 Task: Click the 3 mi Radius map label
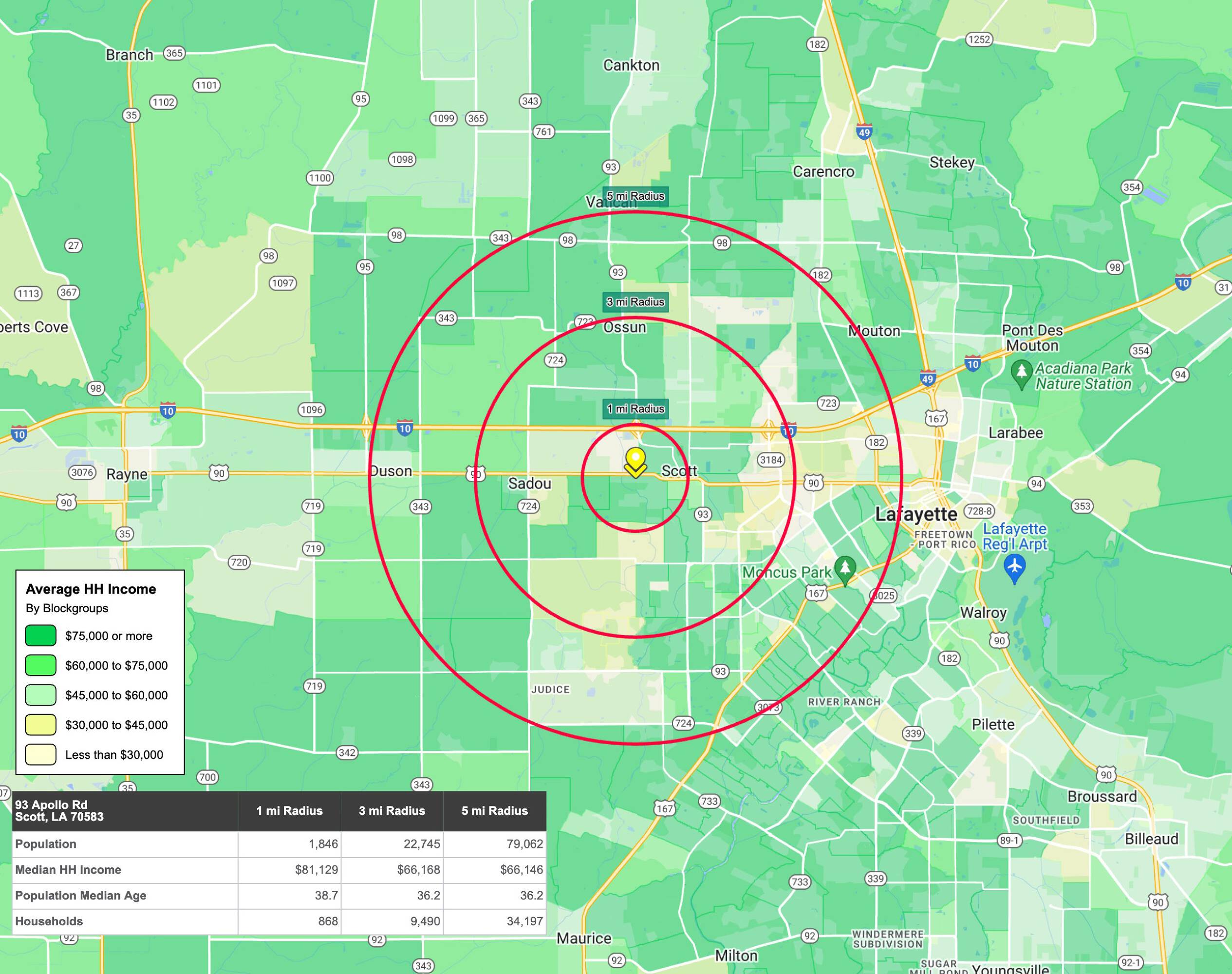click(635, 301)
